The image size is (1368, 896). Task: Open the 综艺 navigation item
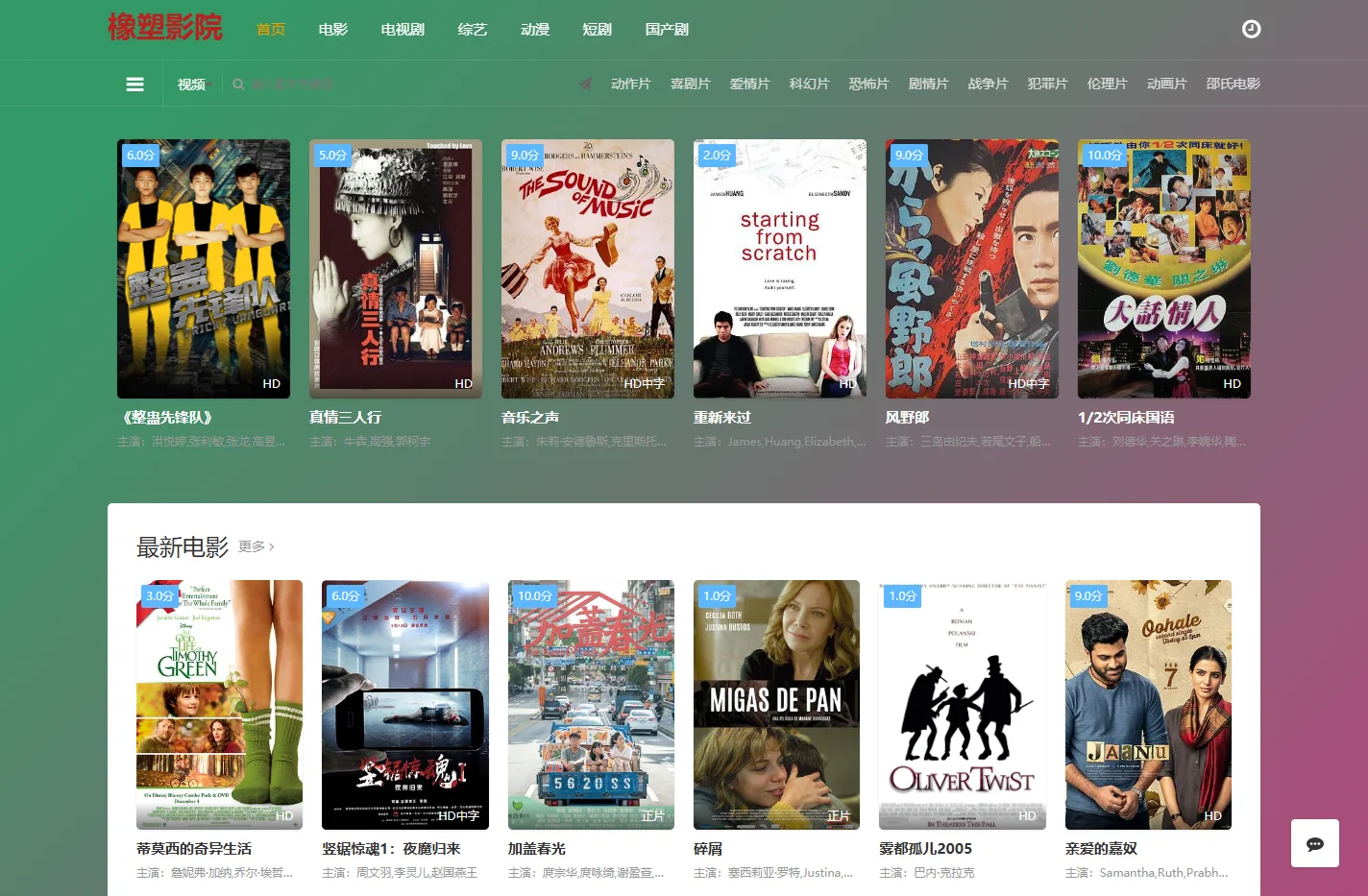pyautogui.click(x=473, y=30)
